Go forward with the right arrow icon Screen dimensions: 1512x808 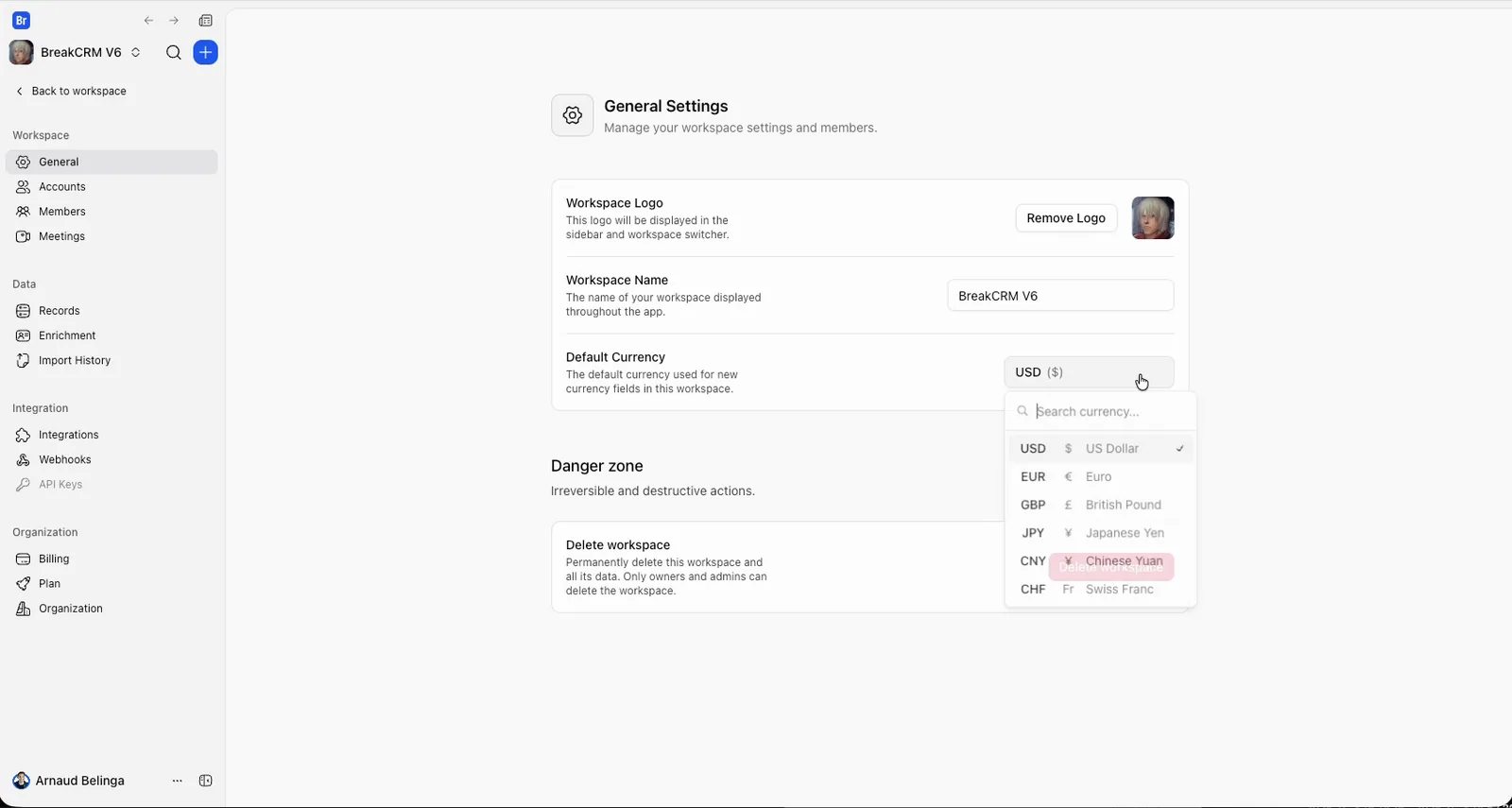click(174, 21)
